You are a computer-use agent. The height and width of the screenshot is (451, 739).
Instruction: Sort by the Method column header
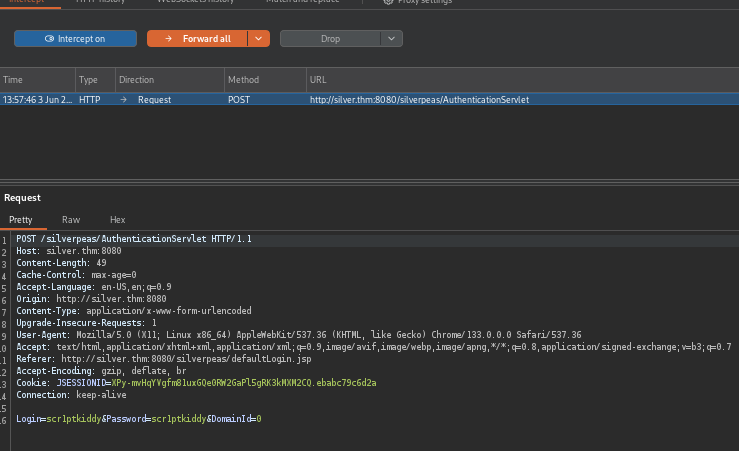tap(243, 79)
